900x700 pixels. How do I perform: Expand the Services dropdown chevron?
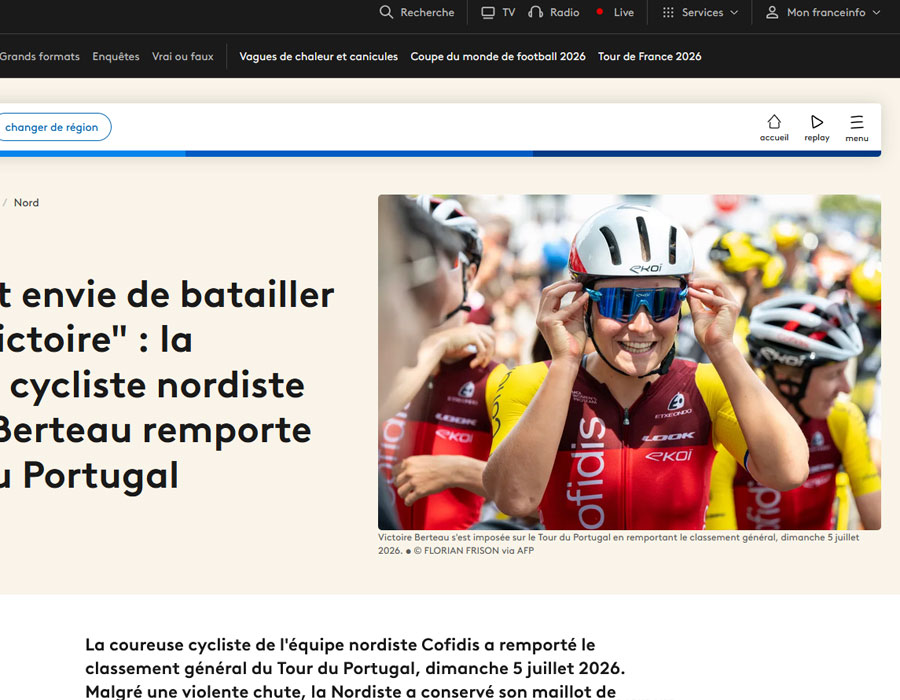[734, 13]
